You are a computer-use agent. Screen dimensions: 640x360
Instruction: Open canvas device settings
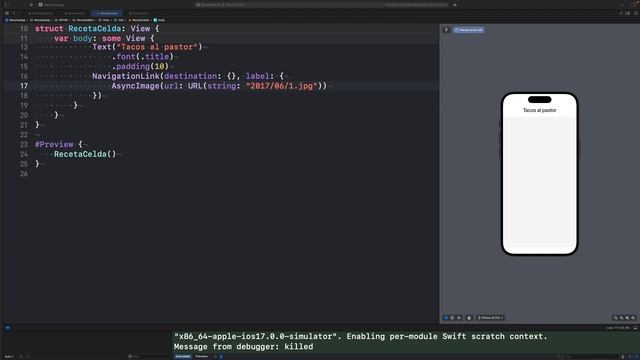click(469, 318)
